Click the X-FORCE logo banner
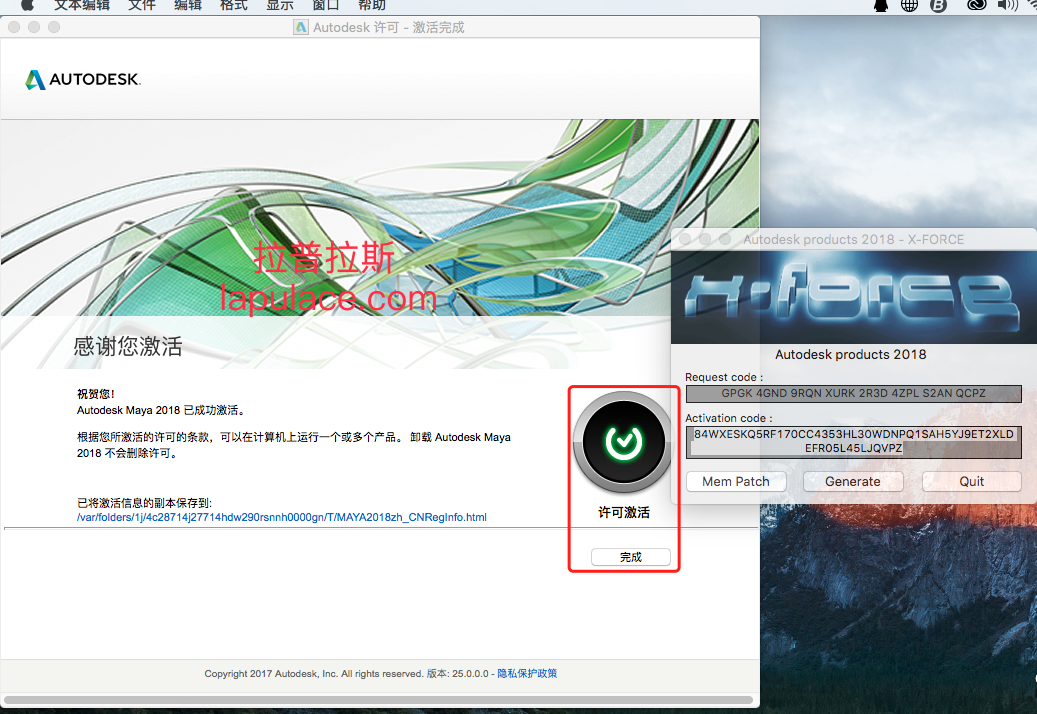The image size is (1037, 714). [853, 297]
